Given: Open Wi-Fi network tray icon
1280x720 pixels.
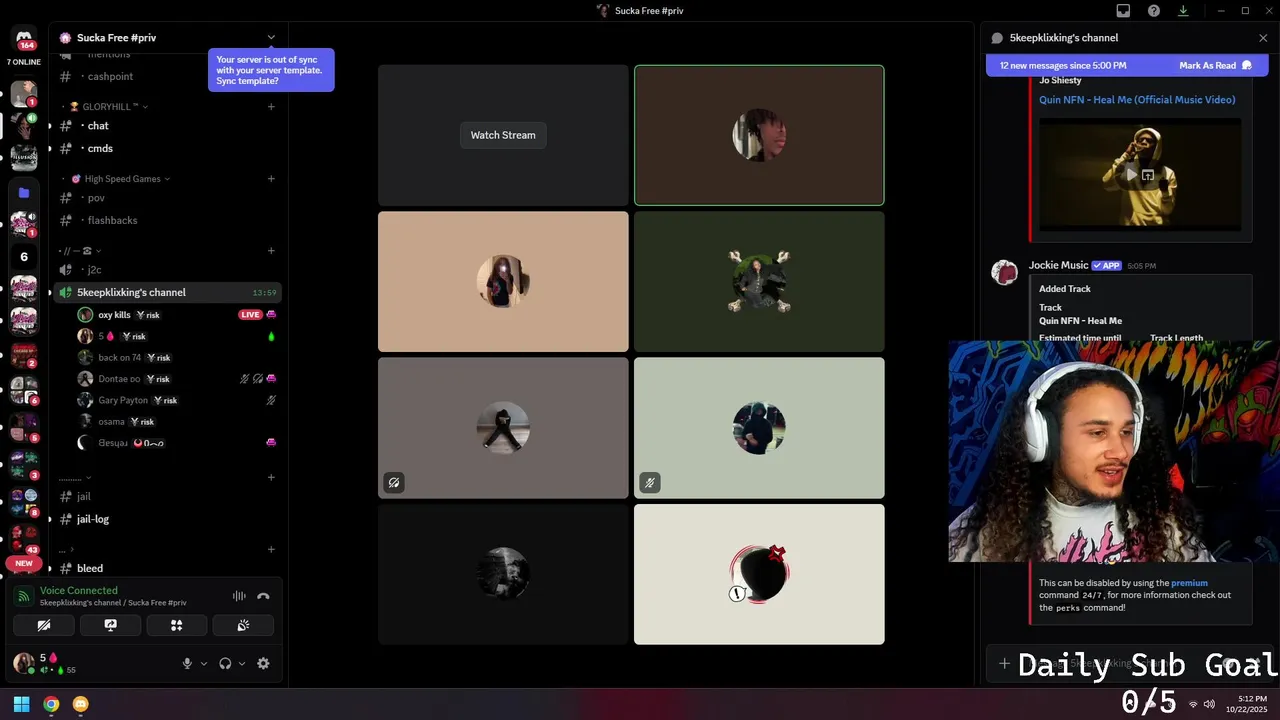Looking at the screenshot, I should pyautogui.click(x=1192, y=704).
